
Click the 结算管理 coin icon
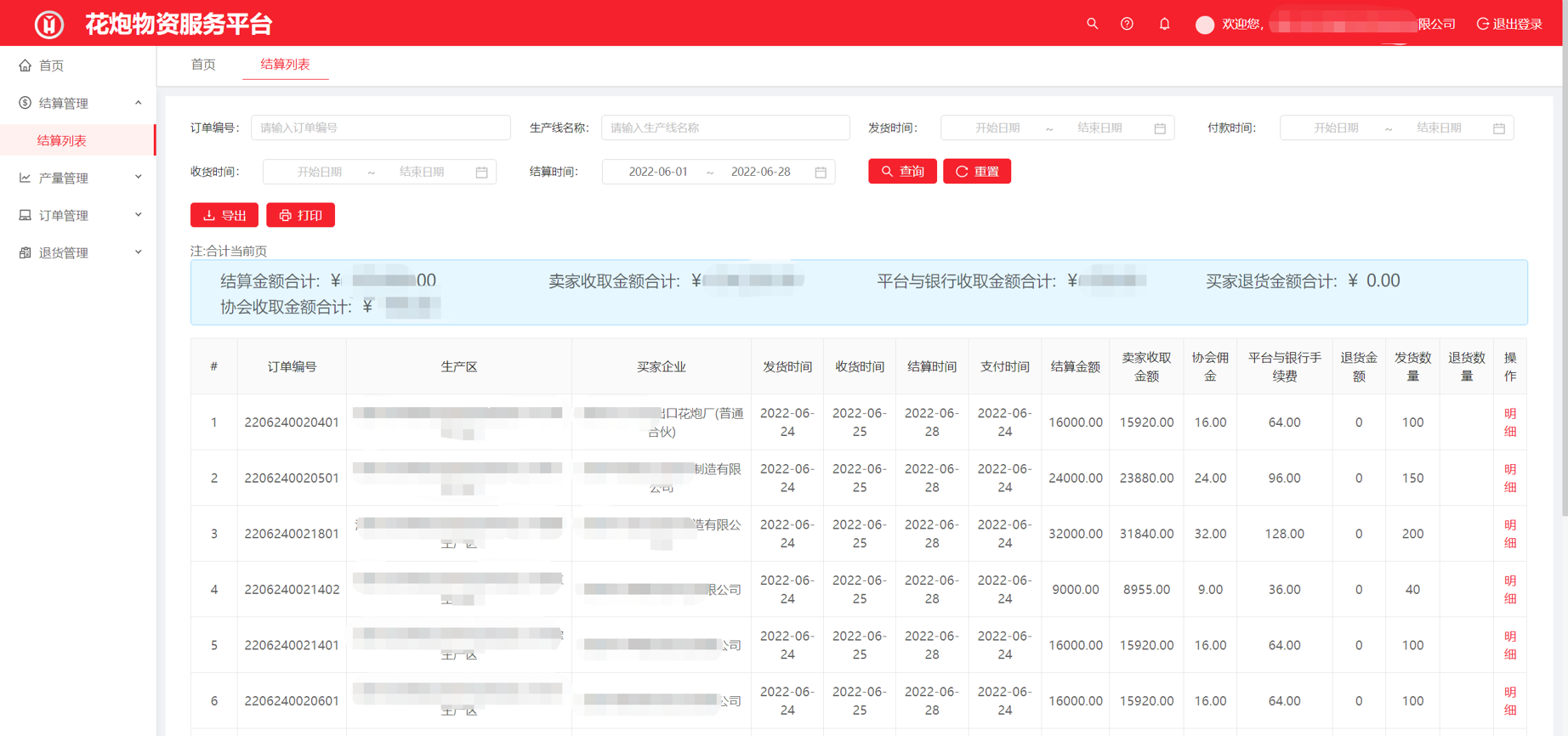click(25, 103)
